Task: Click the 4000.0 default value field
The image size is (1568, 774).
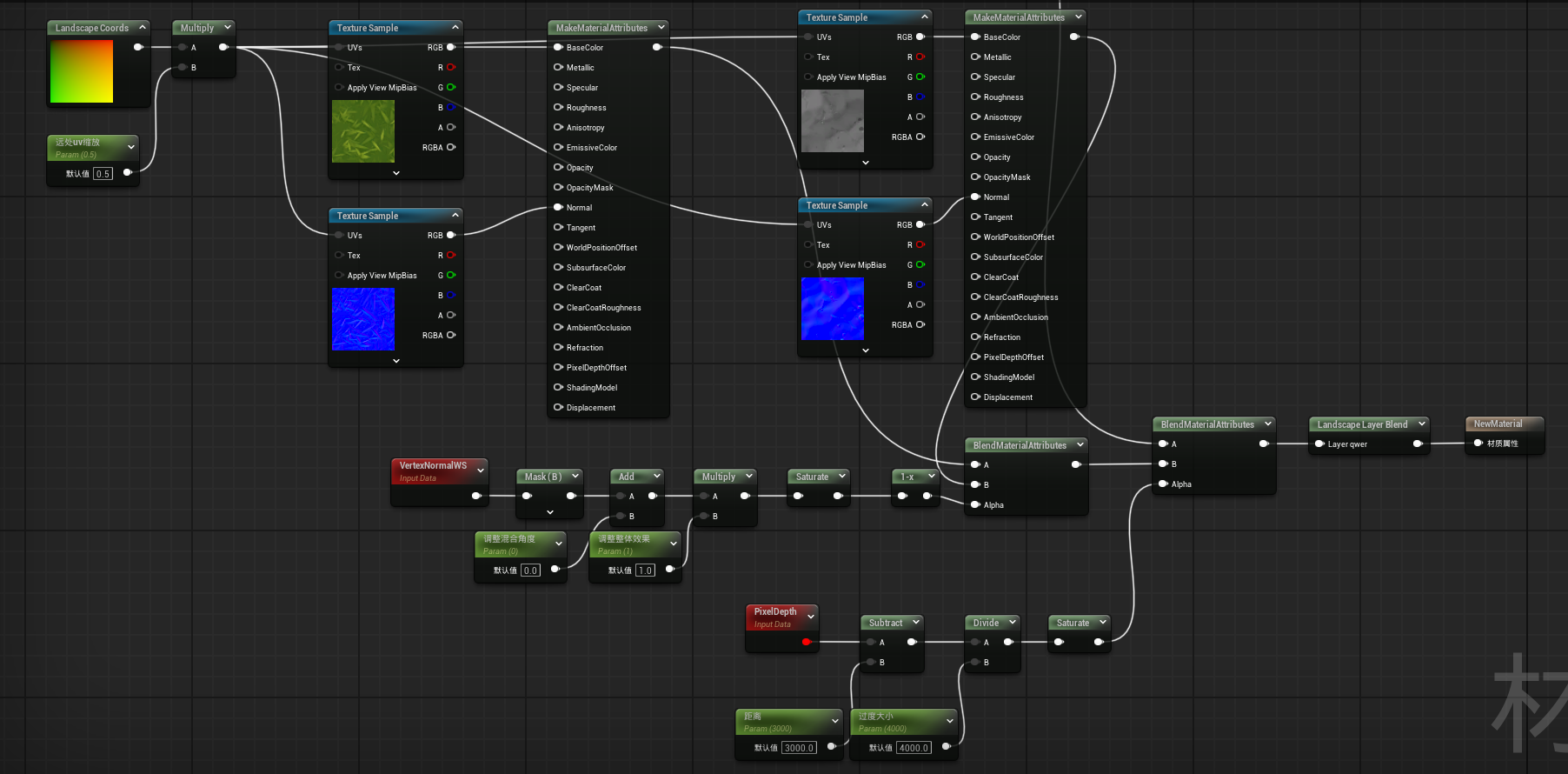Action: pyautogui.click(x=913, y=748)
